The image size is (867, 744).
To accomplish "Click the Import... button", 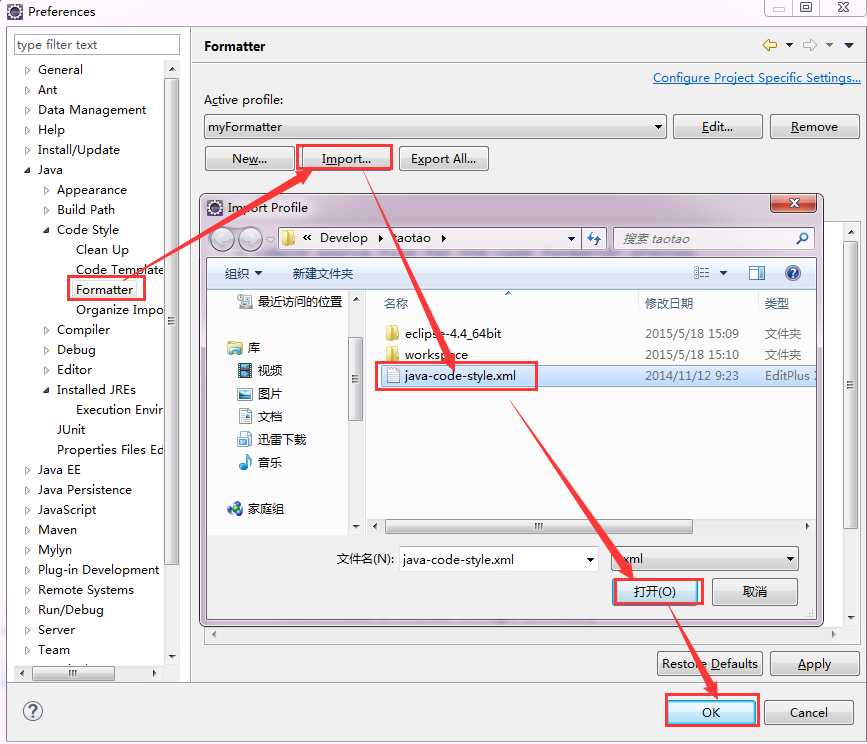I will pos(346,159).
